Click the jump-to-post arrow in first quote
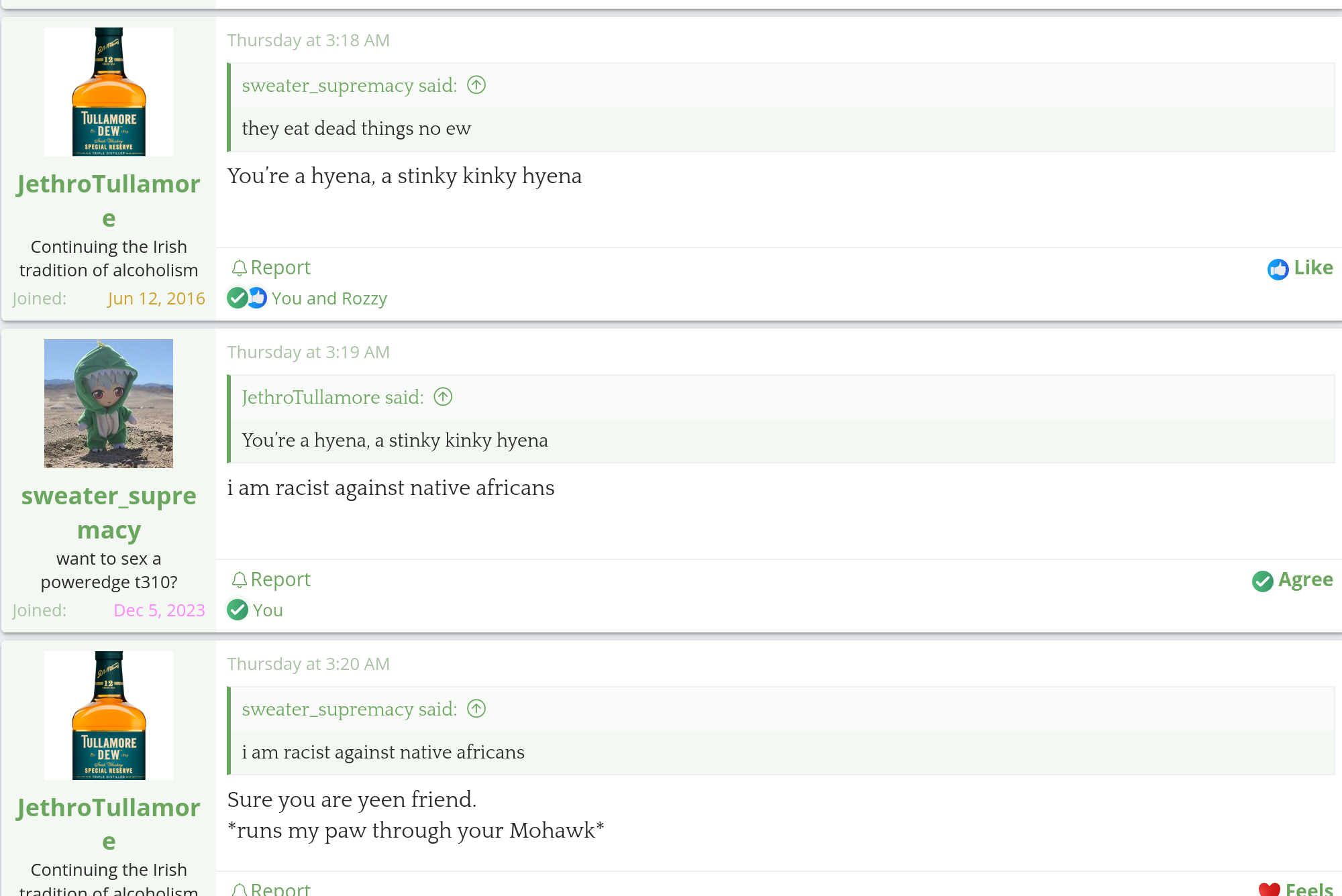The height and width of the screenshot is (896, 1342). point(476,85)
